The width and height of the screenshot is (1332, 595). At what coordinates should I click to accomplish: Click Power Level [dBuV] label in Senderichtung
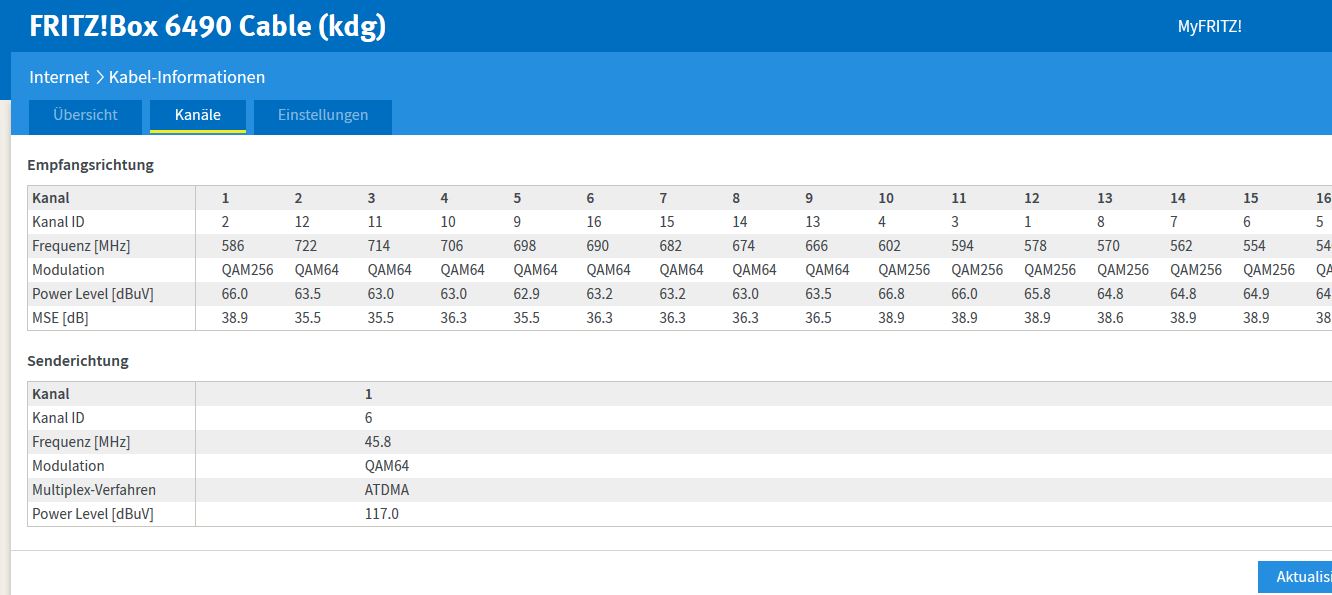tap(93, 514)
